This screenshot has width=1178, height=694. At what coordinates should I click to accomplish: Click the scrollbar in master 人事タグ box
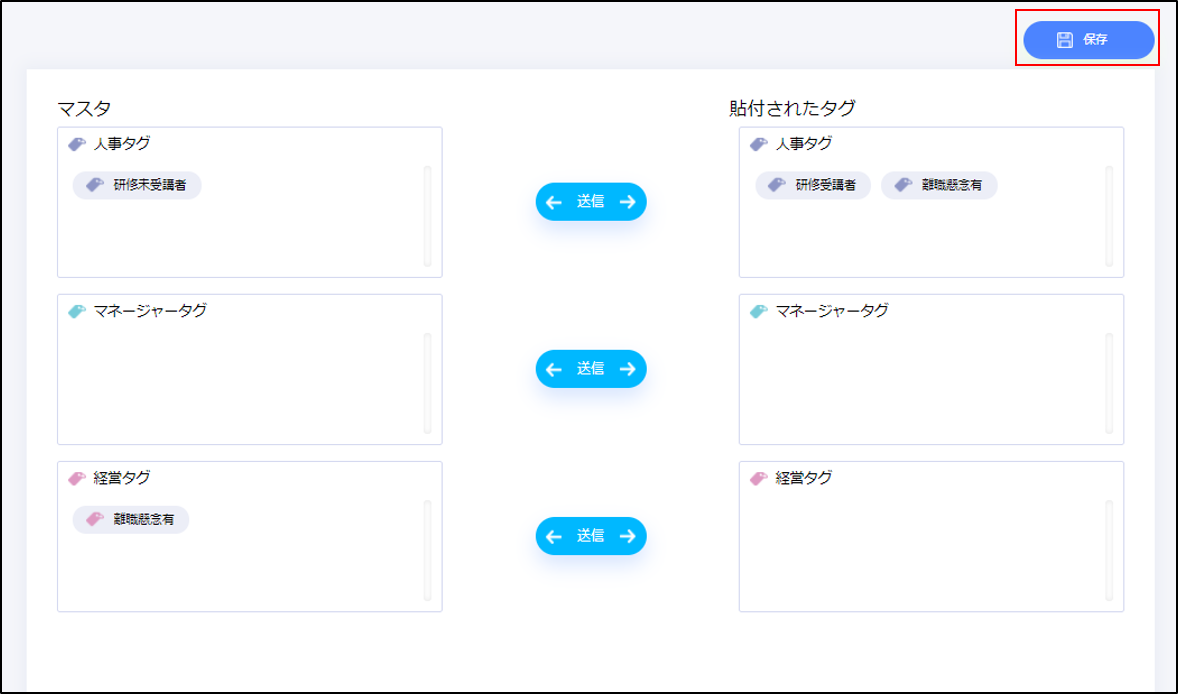coord(427,216)
